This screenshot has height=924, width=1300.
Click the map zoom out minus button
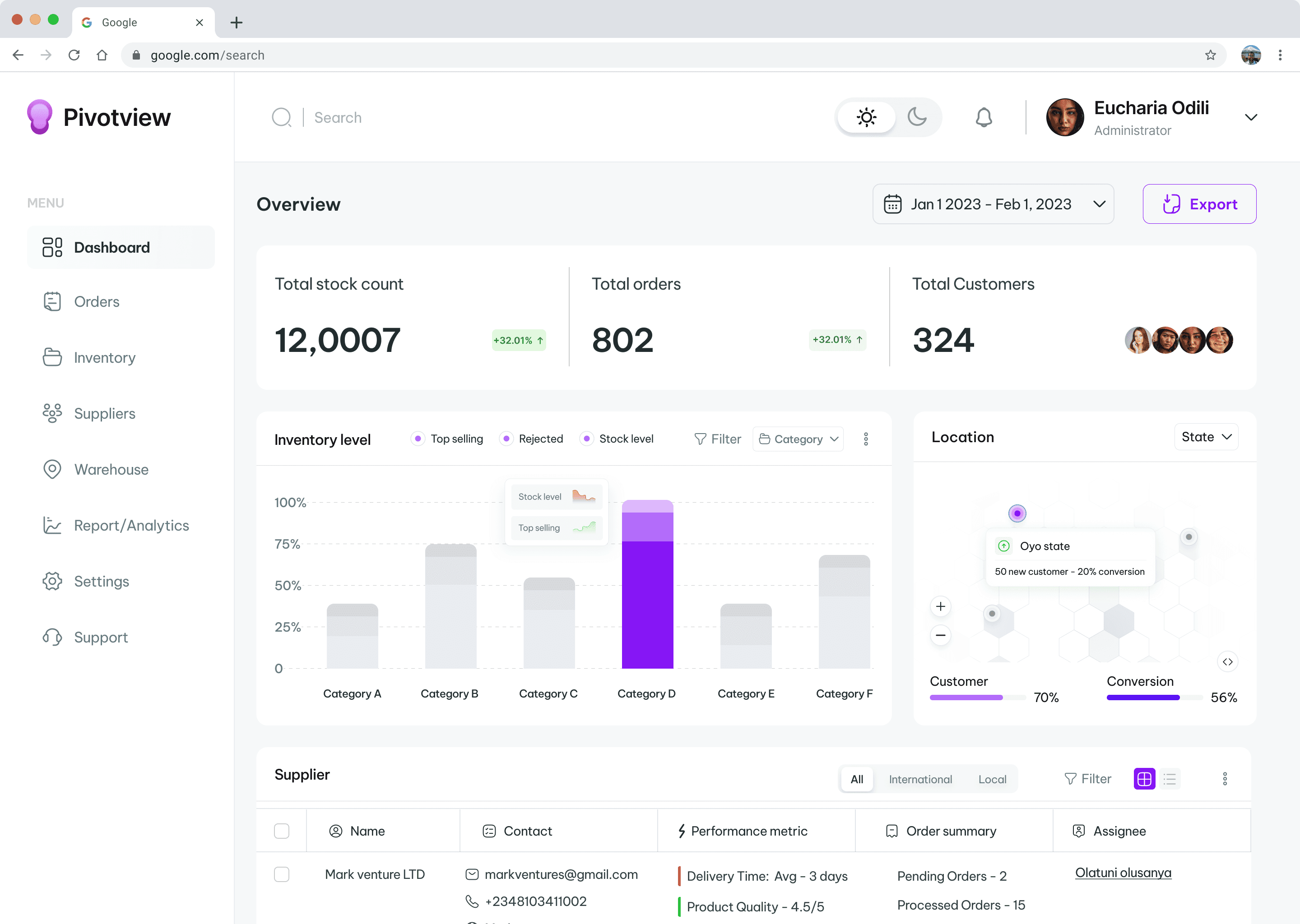point(940,635)
